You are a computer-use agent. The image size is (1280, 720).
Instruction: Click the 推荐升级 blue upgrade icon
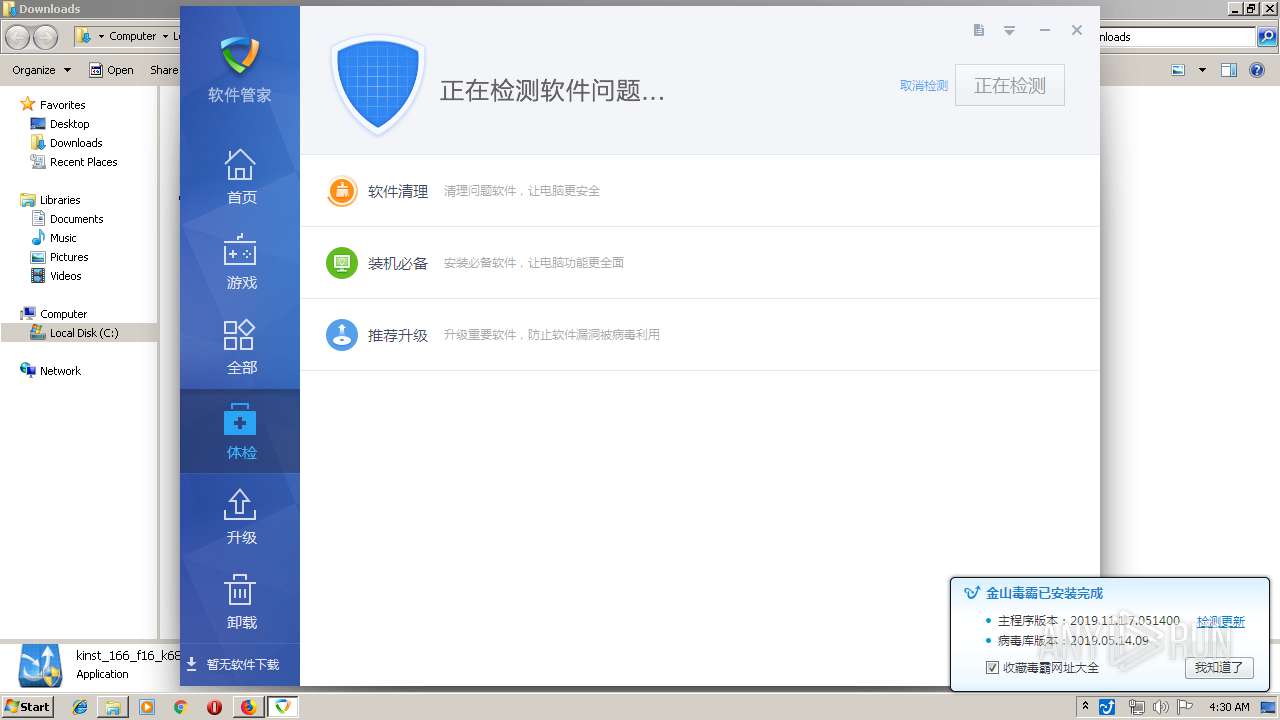342,335
